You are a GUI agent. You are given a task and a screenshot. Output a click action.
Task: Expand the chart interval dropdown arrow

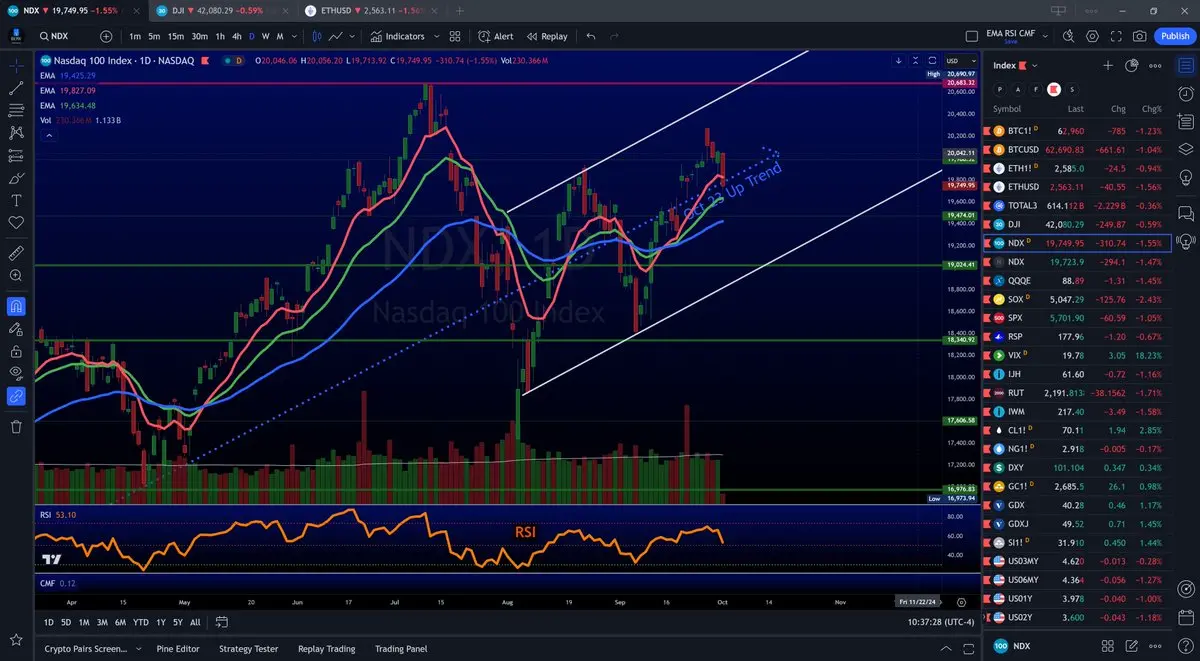(294, 36)
